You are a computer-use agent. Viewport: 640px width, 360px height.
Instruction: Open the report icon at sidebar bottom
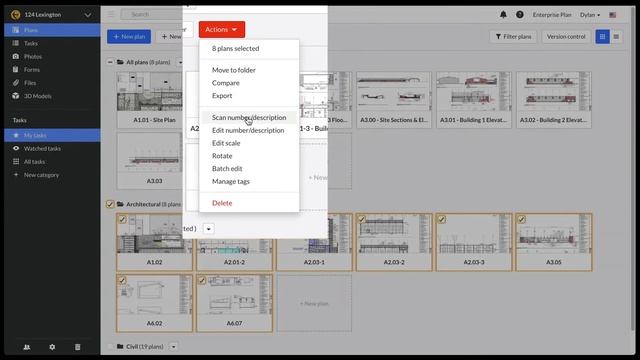point(78,347)
